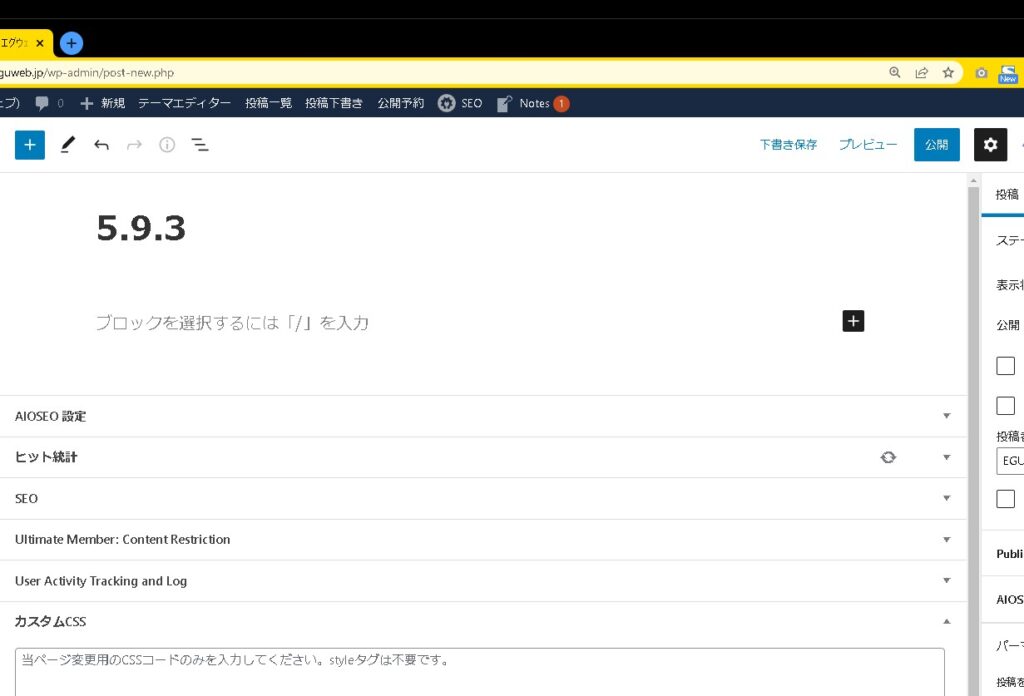Expand the AIOSEO 設定 panel
The width and height of the screenshot is (1024, 696).
pyautogui.click(x=946, y=416)
